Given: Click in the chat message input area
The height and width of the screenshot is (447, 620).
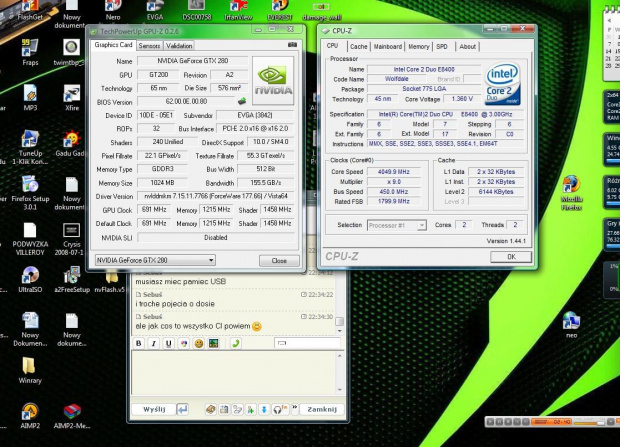Looking at the screenshot, I should coord(234,373).
